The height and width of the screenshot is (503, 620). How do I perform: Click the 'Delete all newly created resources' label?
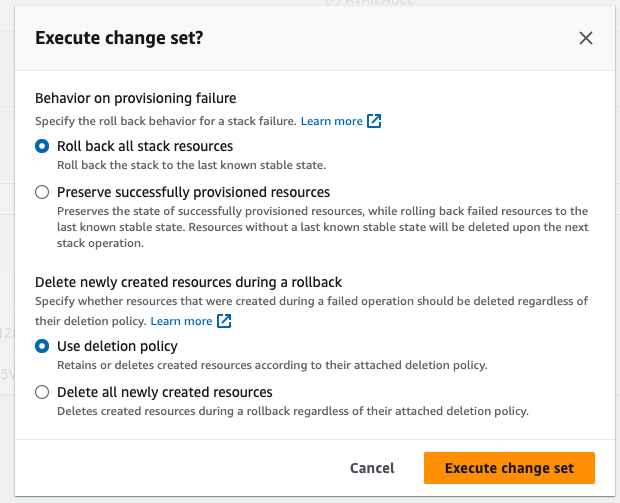click(165, 392)
